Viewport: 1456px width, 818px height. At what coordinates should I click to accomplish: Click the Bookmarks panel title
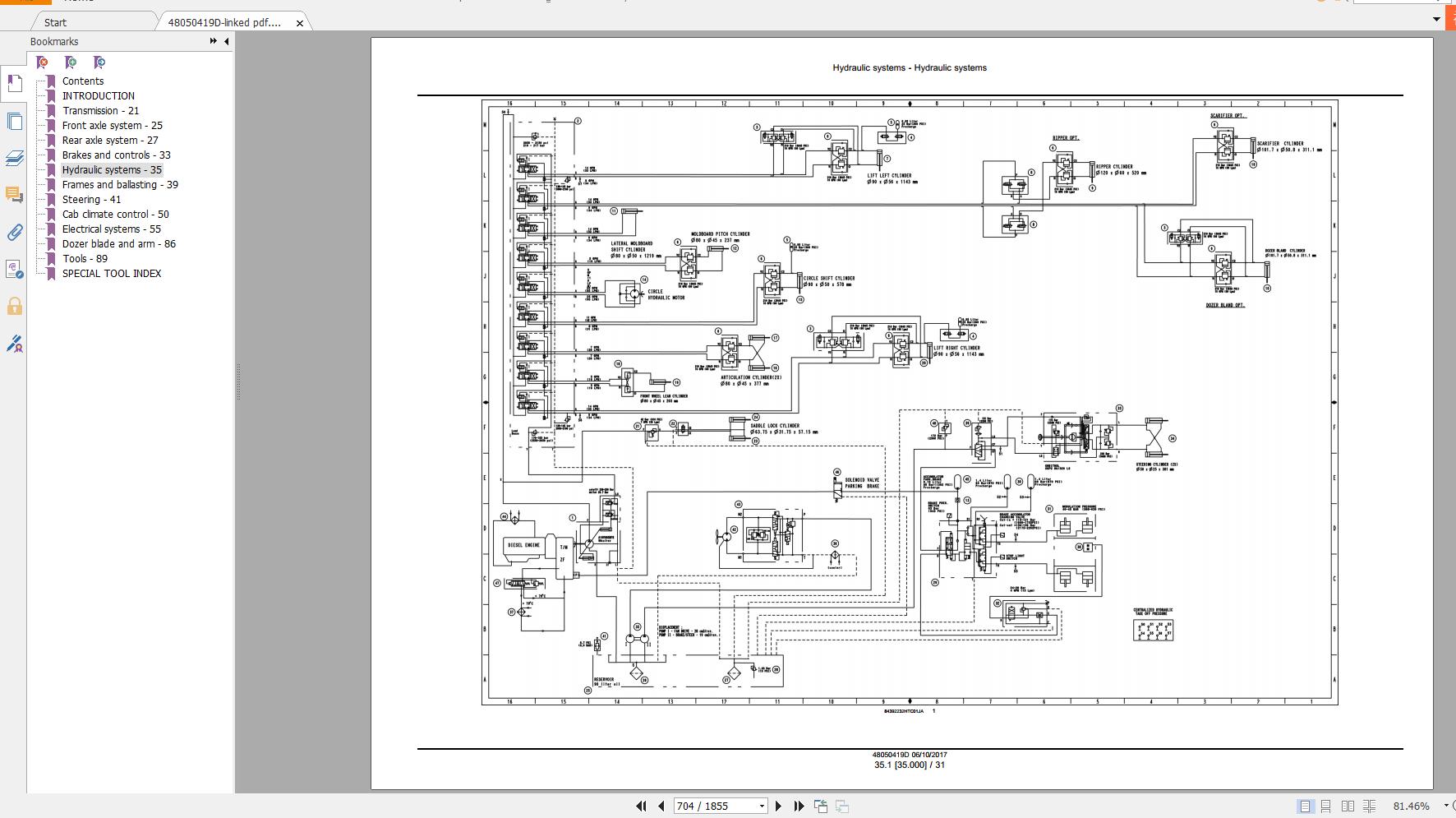(x=54, y=41)
